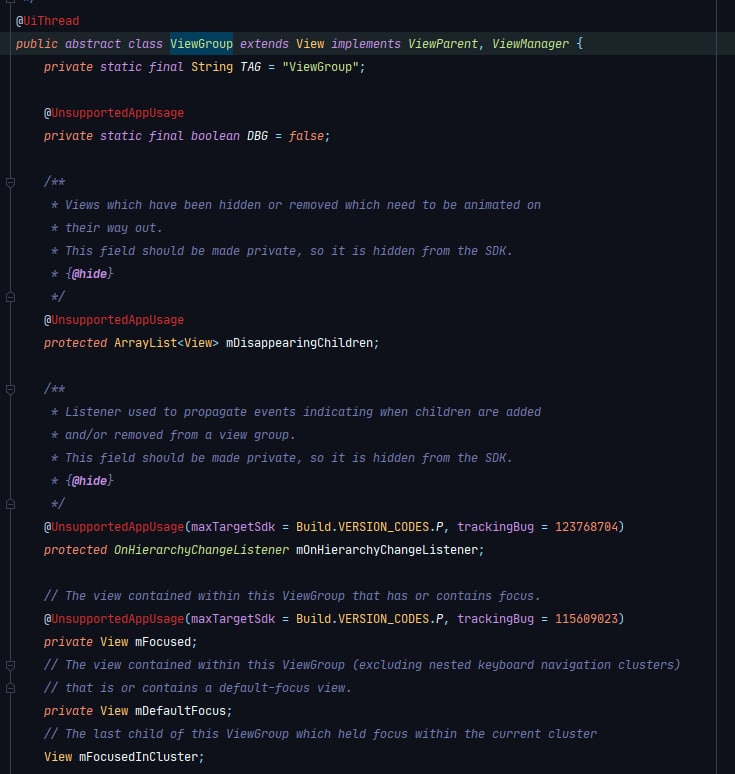Click the mDisappearingChildren field name
The width and height of the screenshot is (735, 774).
tap(299, 343)
